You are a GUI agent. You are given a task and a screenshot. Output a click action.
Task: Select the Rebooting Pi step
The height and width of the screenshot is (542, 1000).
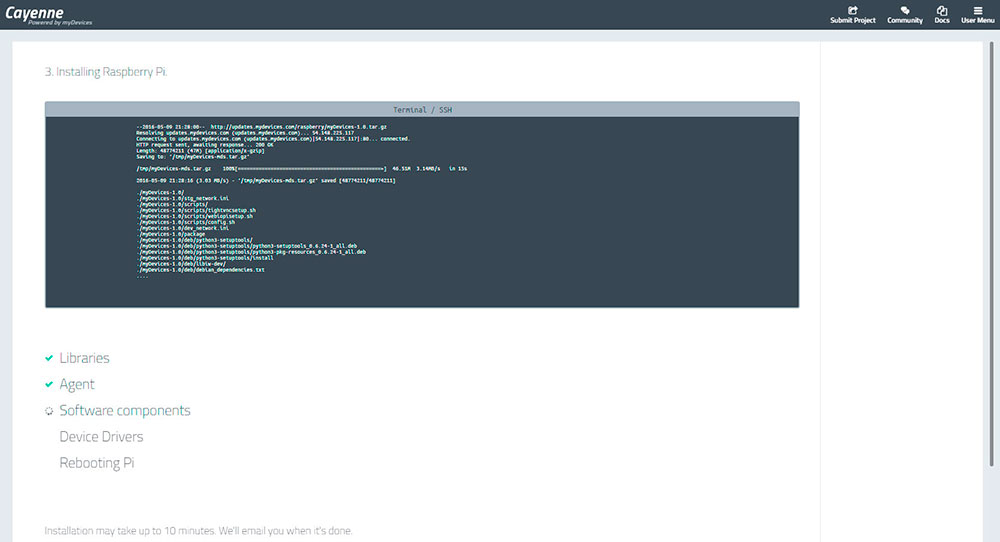pyautogui.click(x=96, y=463)
